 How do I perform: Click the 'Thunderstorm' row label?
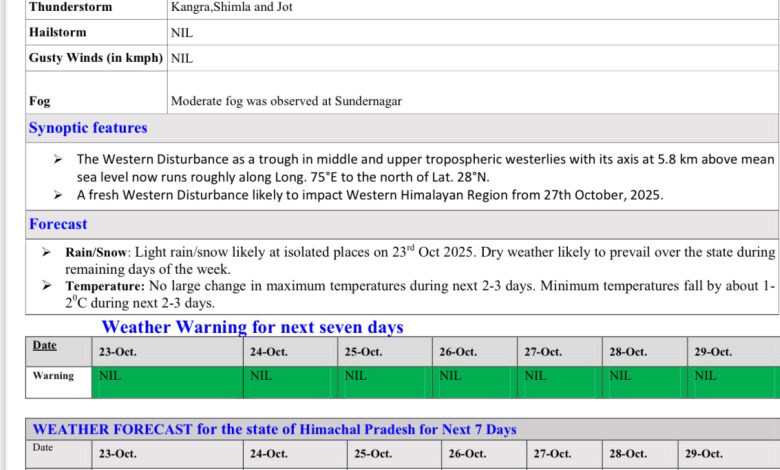click(71, 7)
